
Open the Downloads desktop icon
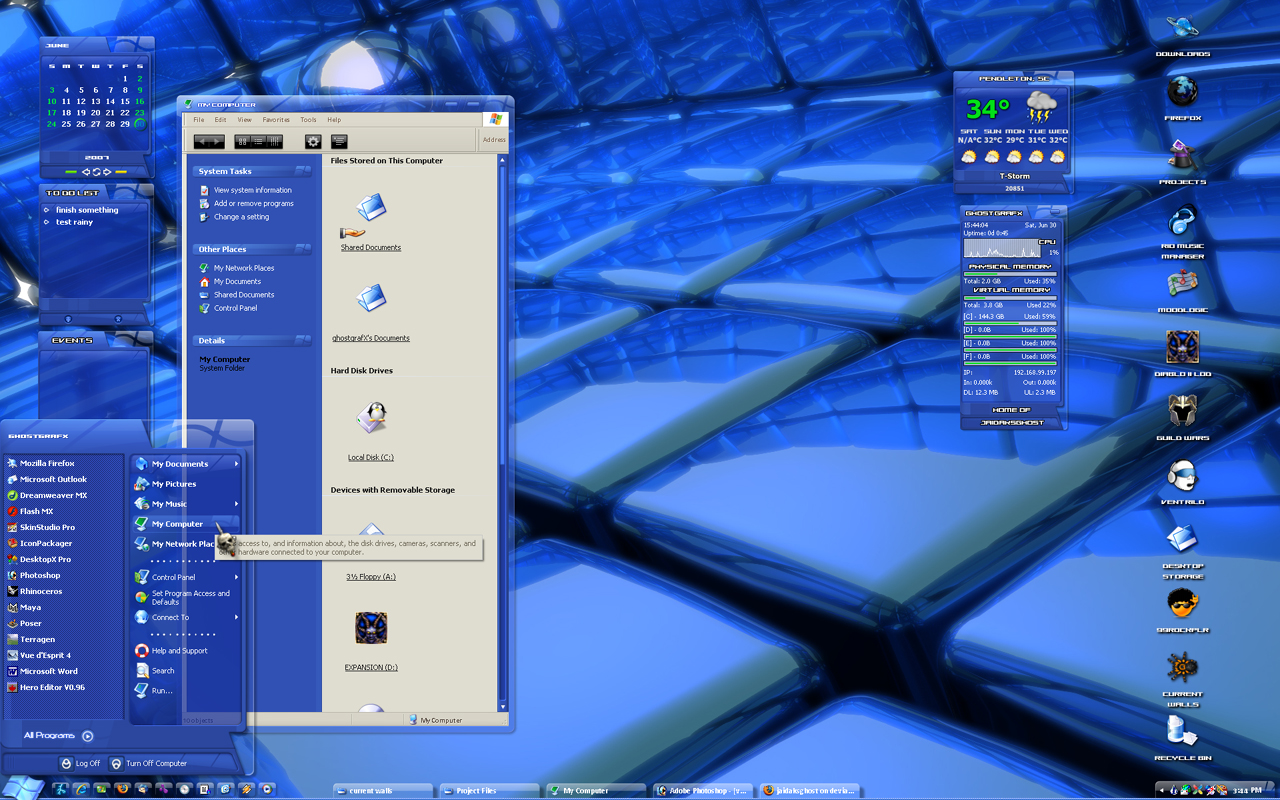click(x=1182, y=29)
